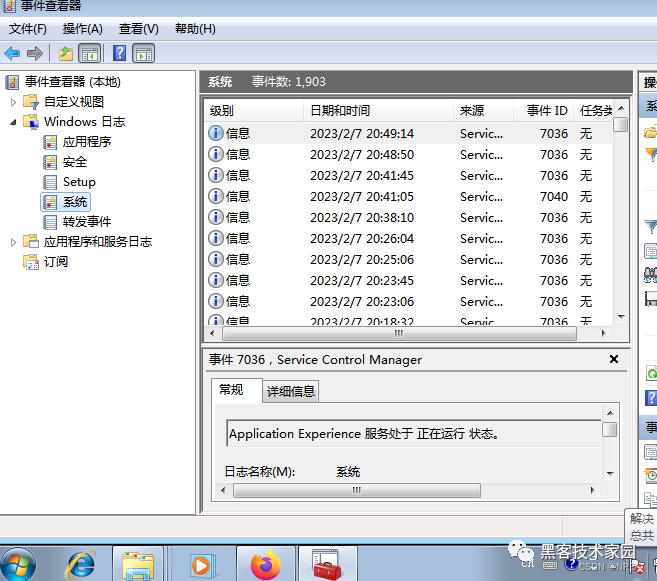
Task: Click the Setup log icon
Action: (x=50, y=182)
